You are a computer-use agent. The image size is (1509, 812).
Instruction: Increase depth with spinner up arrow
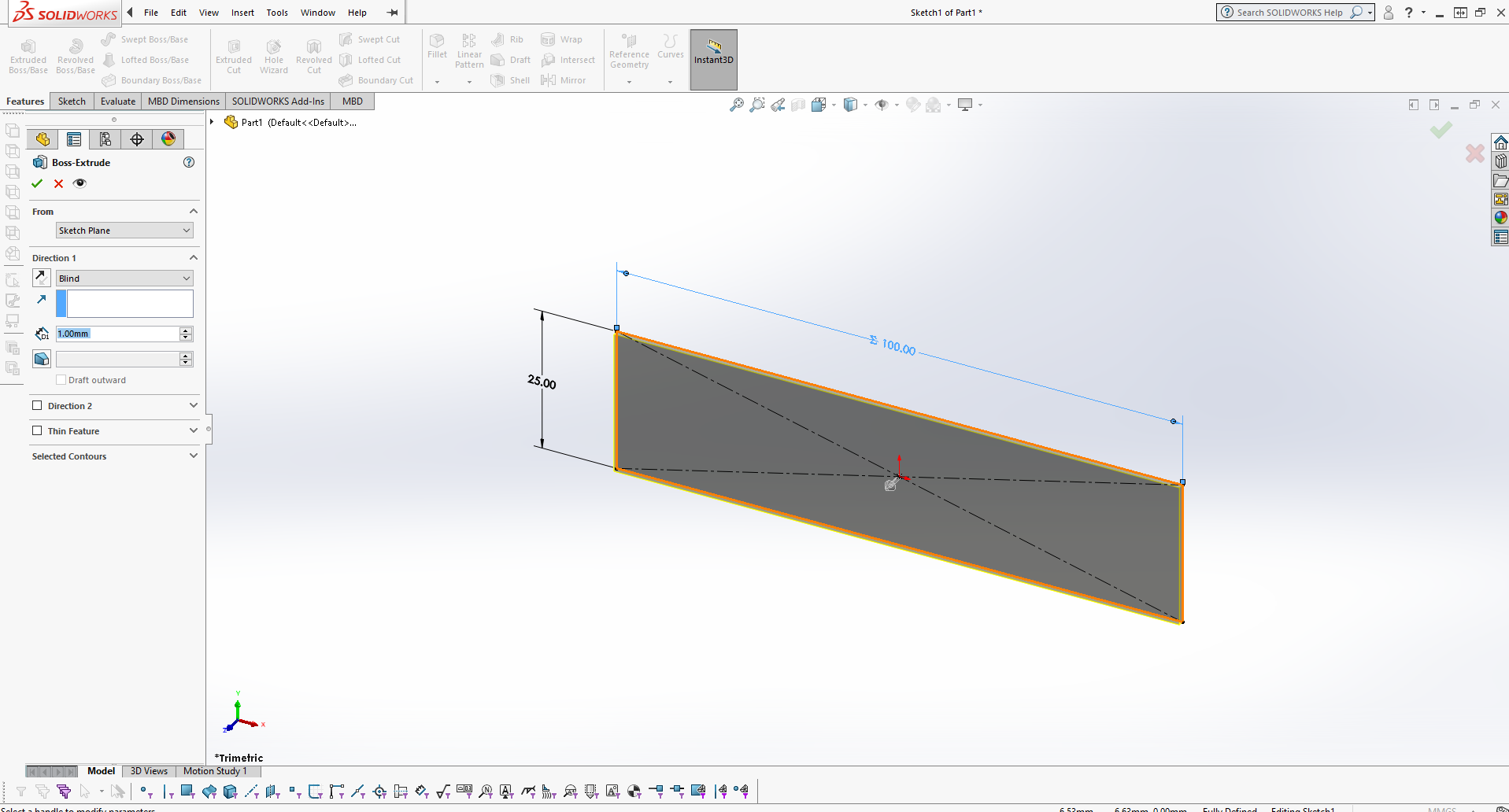point(186,330)
